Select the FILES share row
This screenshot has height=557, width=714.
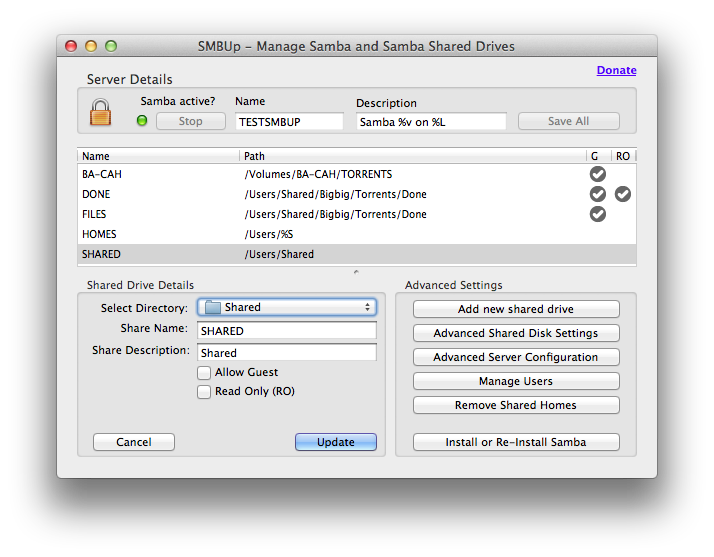coord(357,214)
